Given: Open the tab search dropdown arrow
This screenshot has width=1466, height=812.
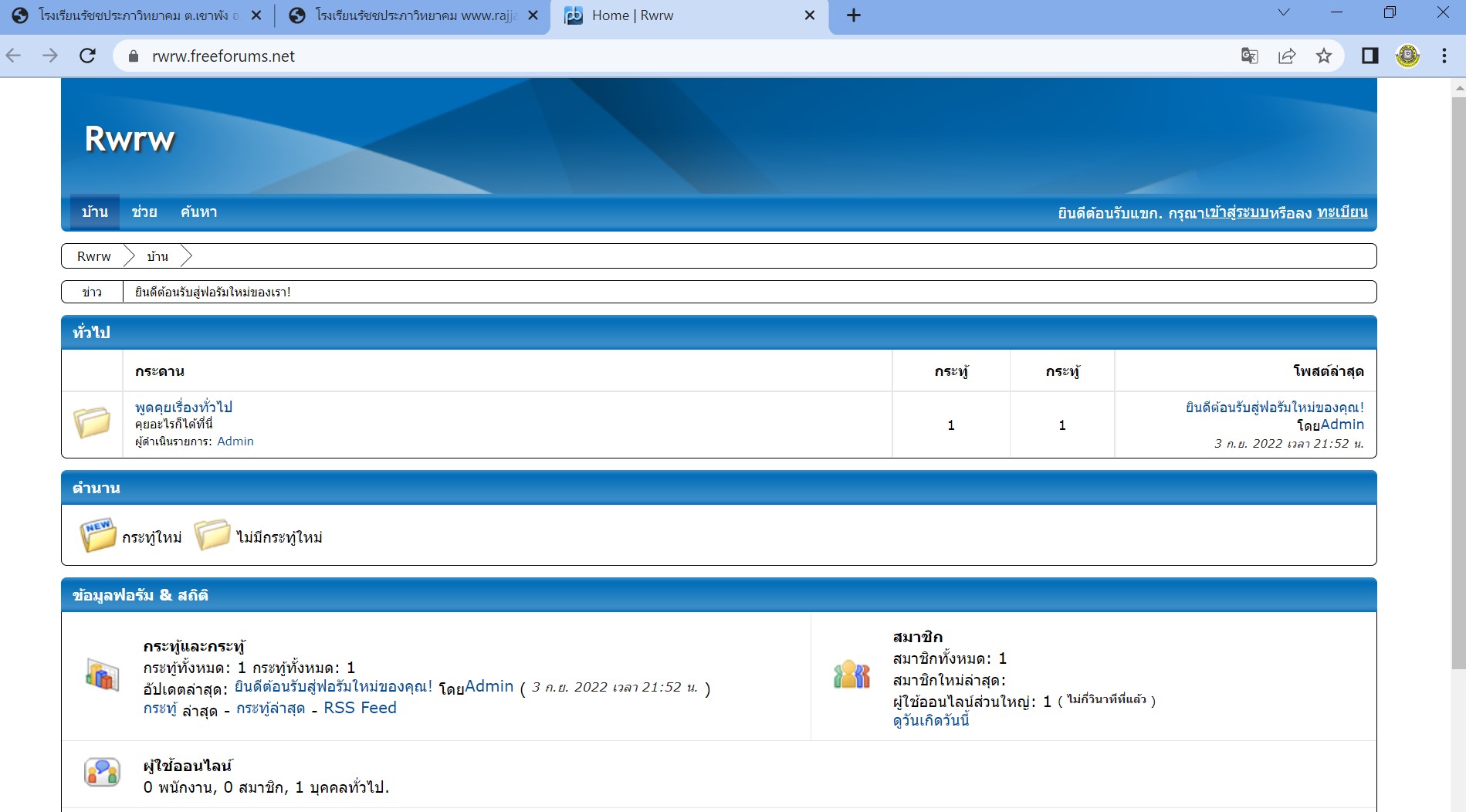Looking at the screenshot, I should [x=1284, y=13].
